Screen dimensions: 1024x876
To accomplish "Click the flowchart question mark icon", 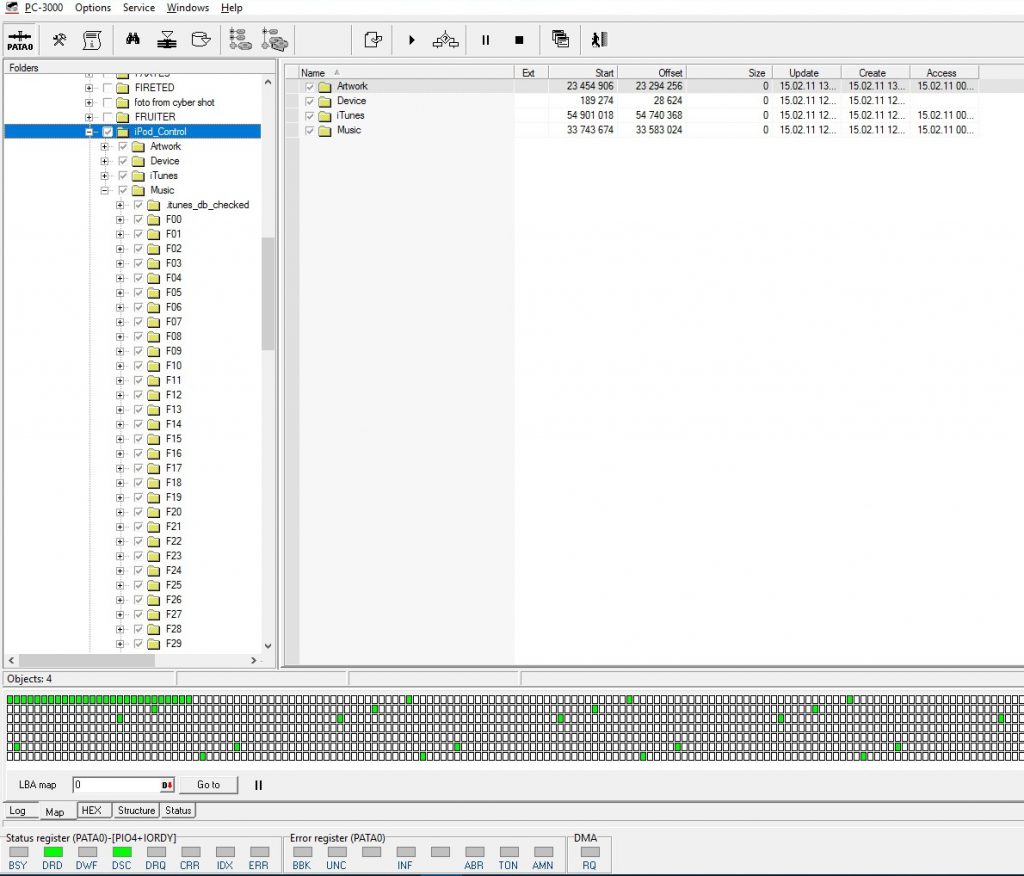I will [446, 40].
